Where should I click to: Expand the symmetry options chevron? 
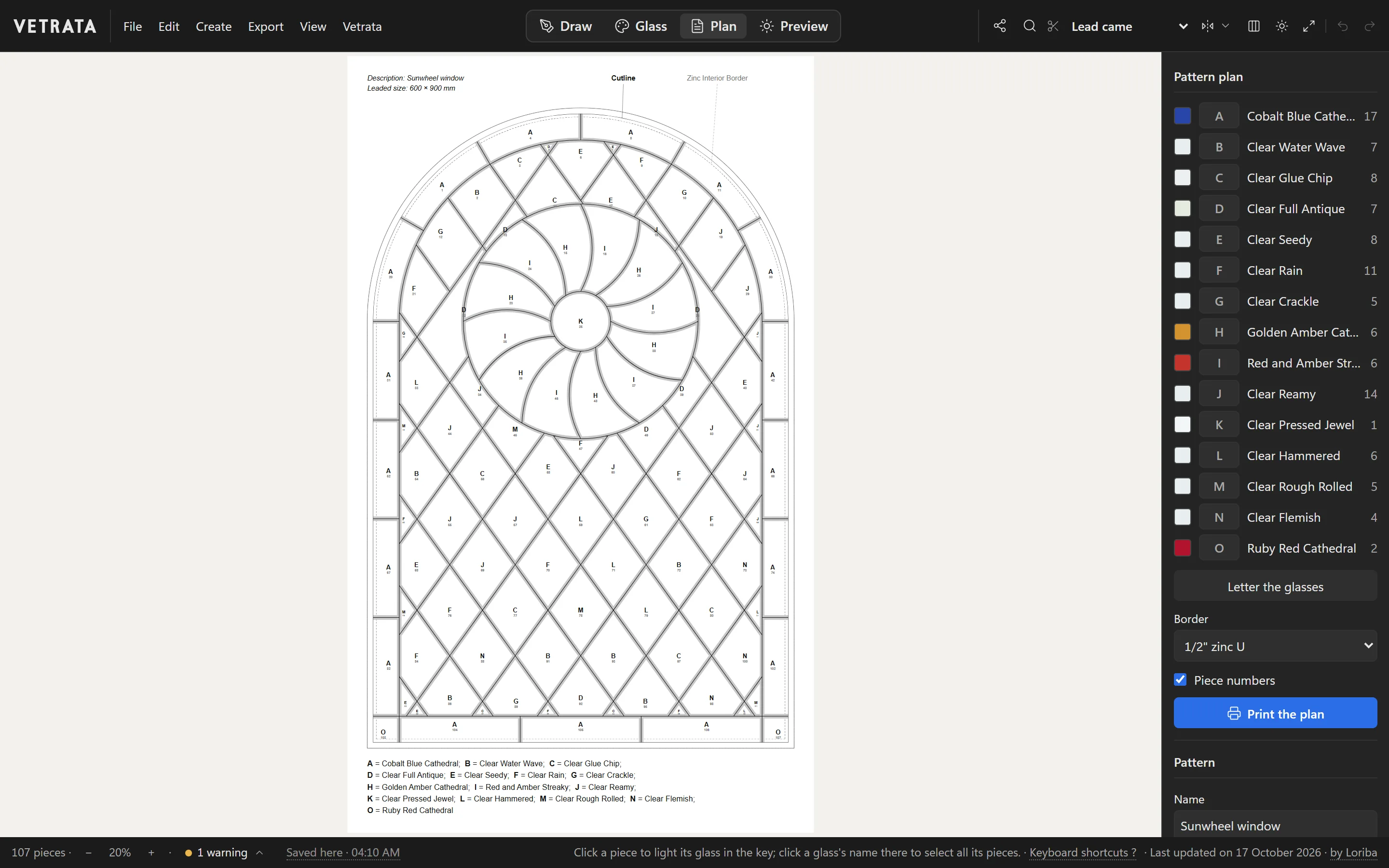pyautogui.click(x=1226, y=26)
